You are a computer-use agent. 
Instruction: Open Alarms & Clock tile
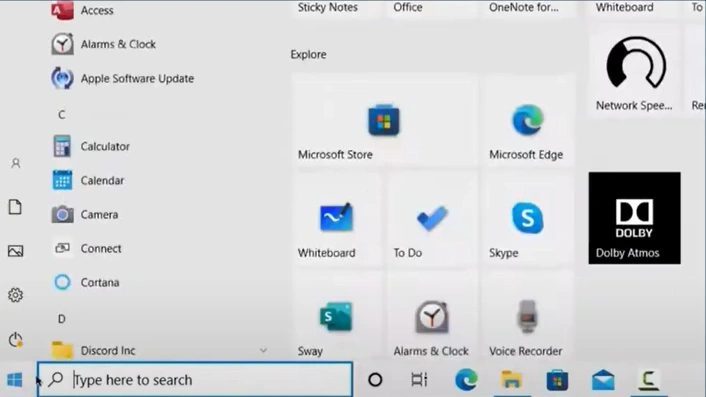click(432, 316)
